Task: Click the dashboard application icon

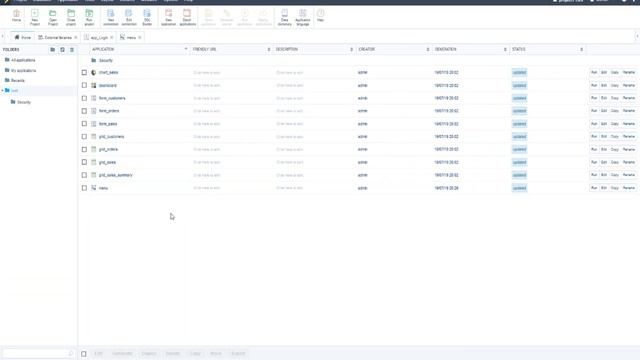Action: point(93,85)
